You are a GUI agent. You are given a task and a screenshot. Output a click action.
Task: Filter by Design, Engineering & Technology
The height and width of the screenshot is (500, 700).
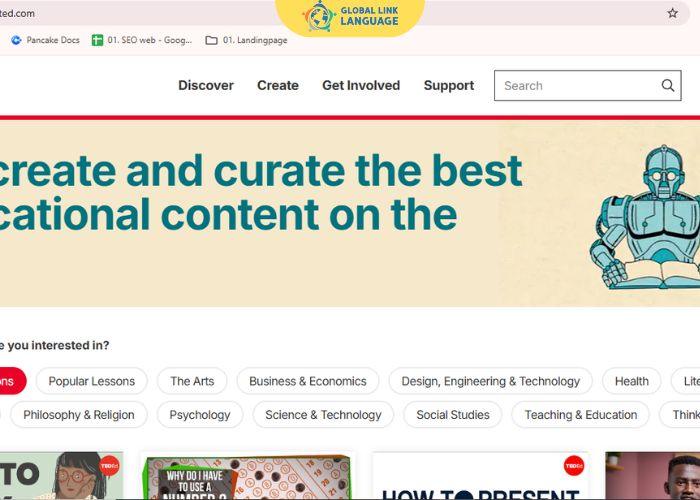click(x=490, y=381)
